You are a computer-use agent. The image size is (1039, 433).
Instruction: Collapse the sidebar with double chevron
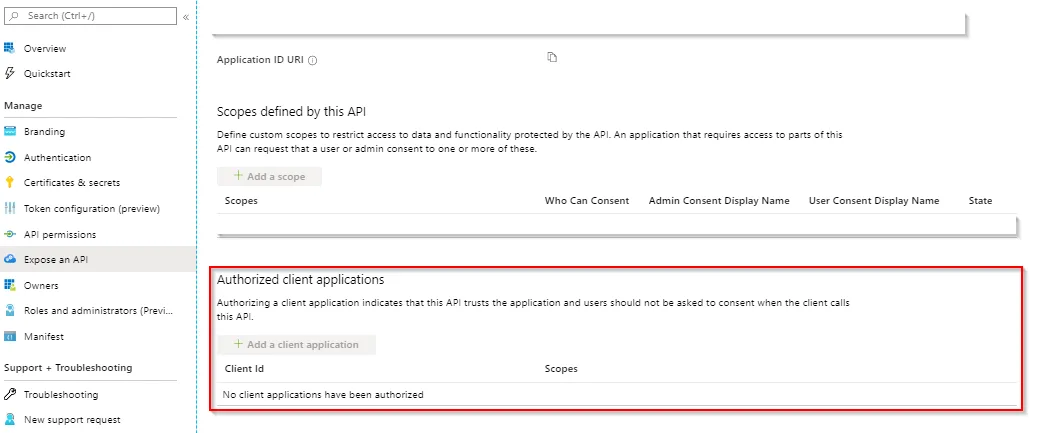coord(186,17)
